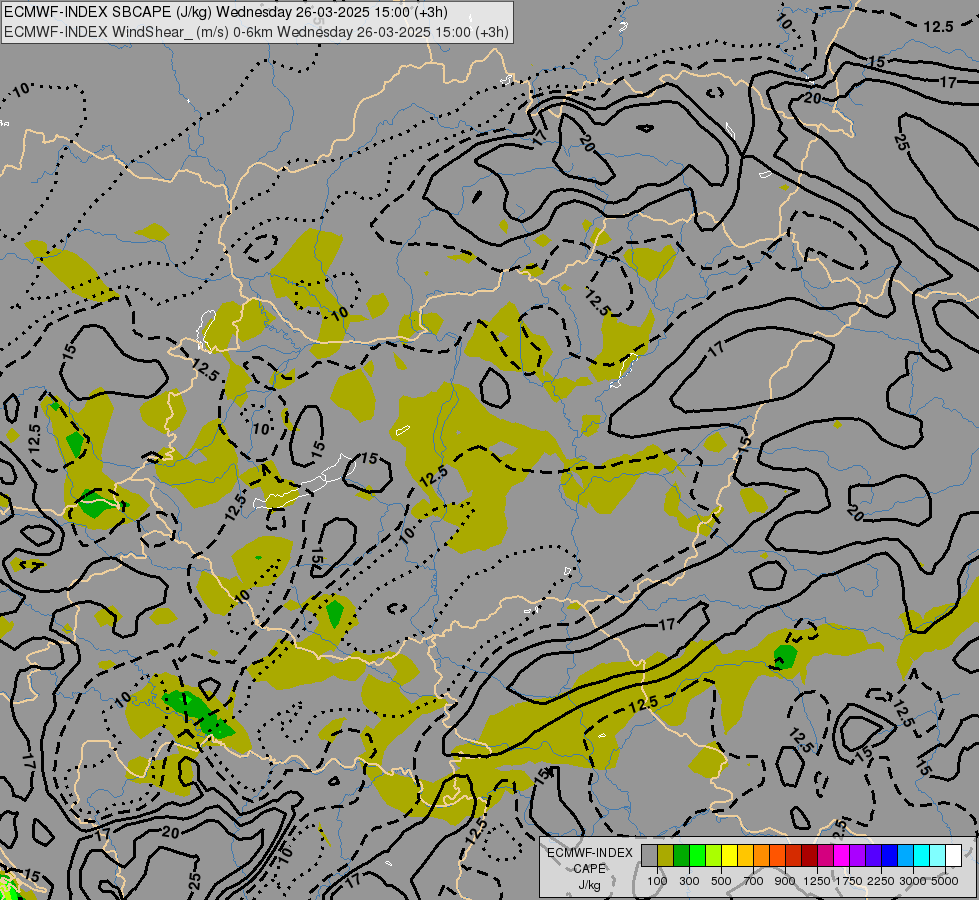This screenshot has width=979, height=900.
Task: Click the ECMWF-INDEX label in the legend
Action: point(590,853)
